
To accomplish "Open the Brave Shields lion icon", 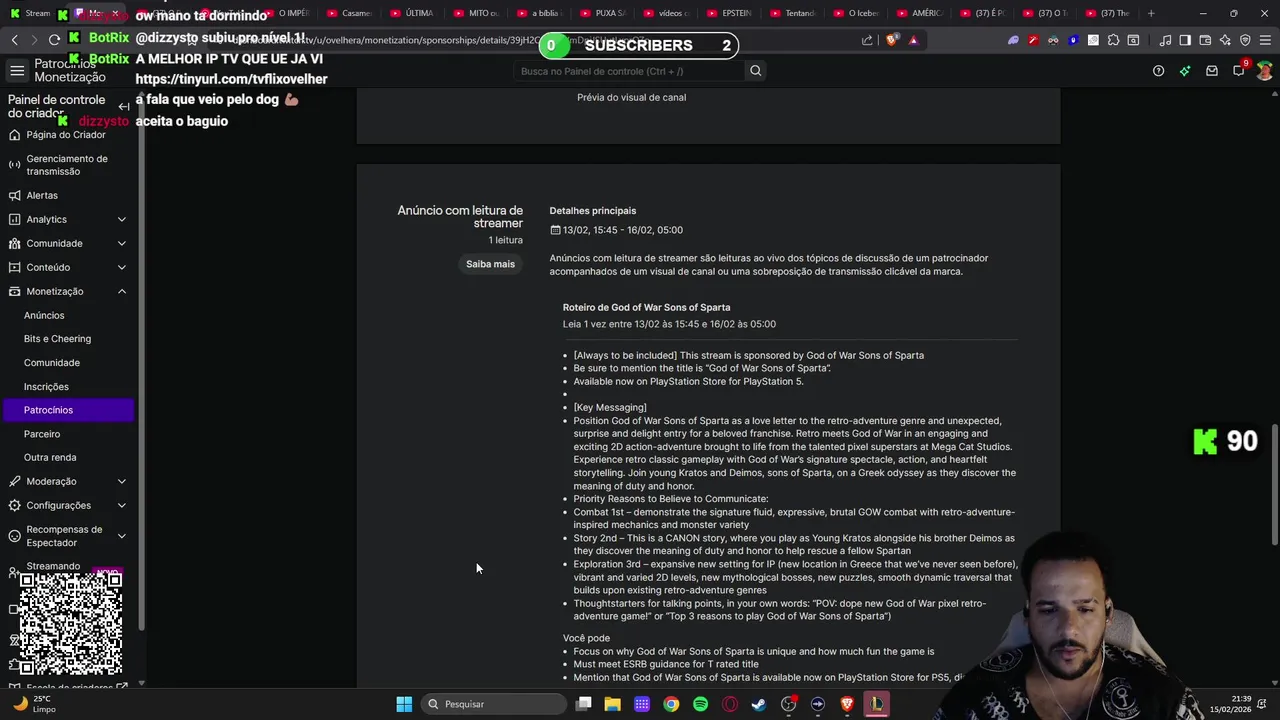I will 891,40.
